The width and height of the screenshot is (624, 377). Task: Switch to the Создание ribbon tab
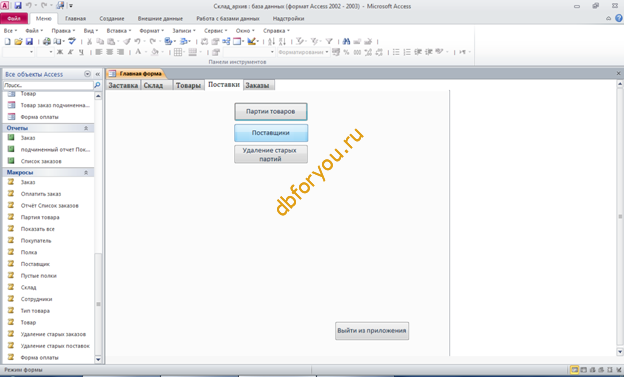[111, 18]
